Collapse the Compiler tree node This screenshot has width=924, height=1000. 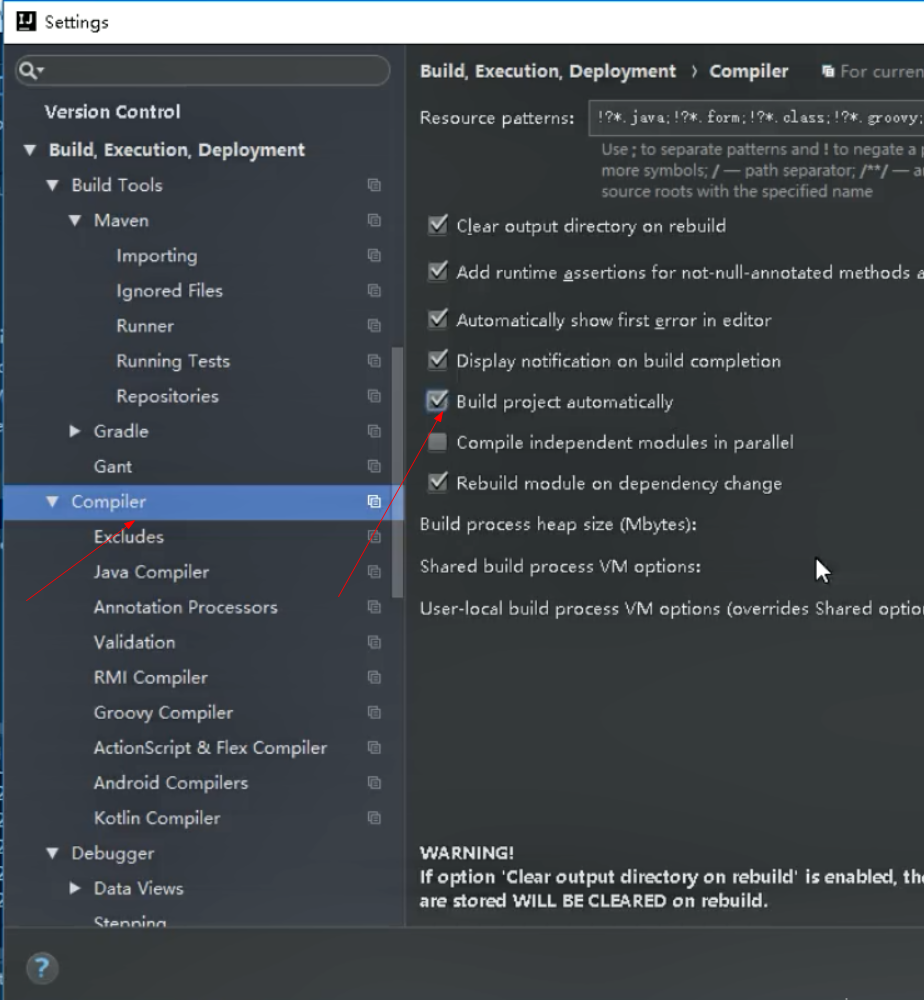tap(53, 502)
